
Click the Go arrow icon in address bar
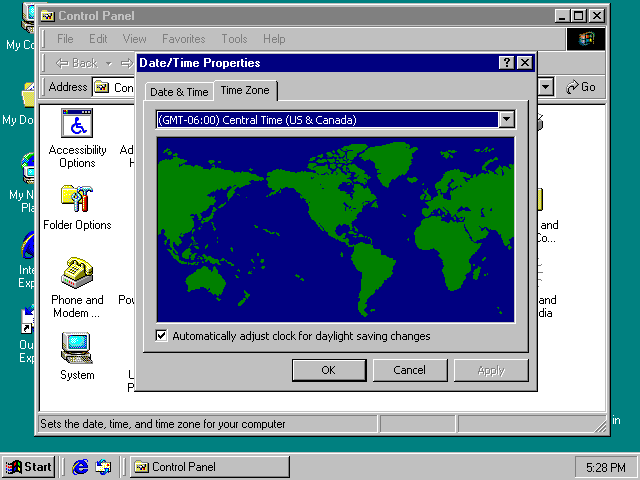(x=572, y=87)
